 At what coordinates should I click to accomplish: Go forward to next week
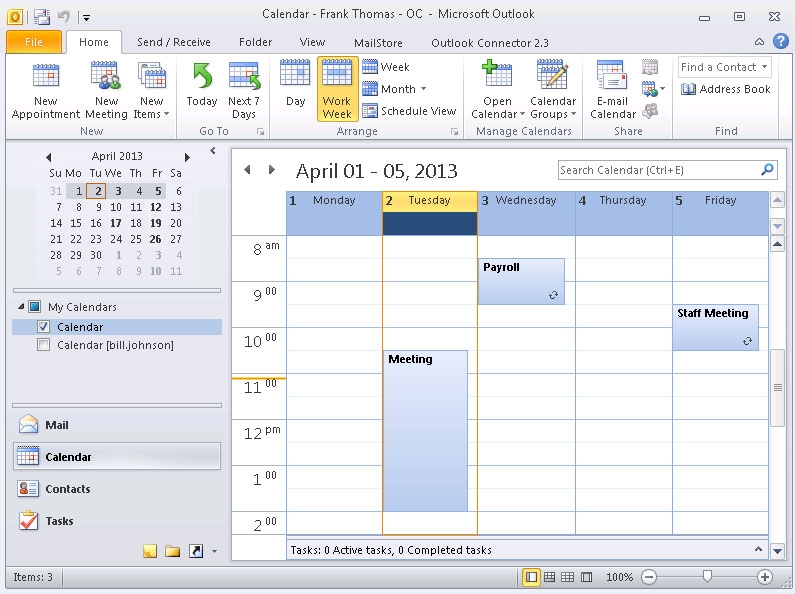pos(271,170)
